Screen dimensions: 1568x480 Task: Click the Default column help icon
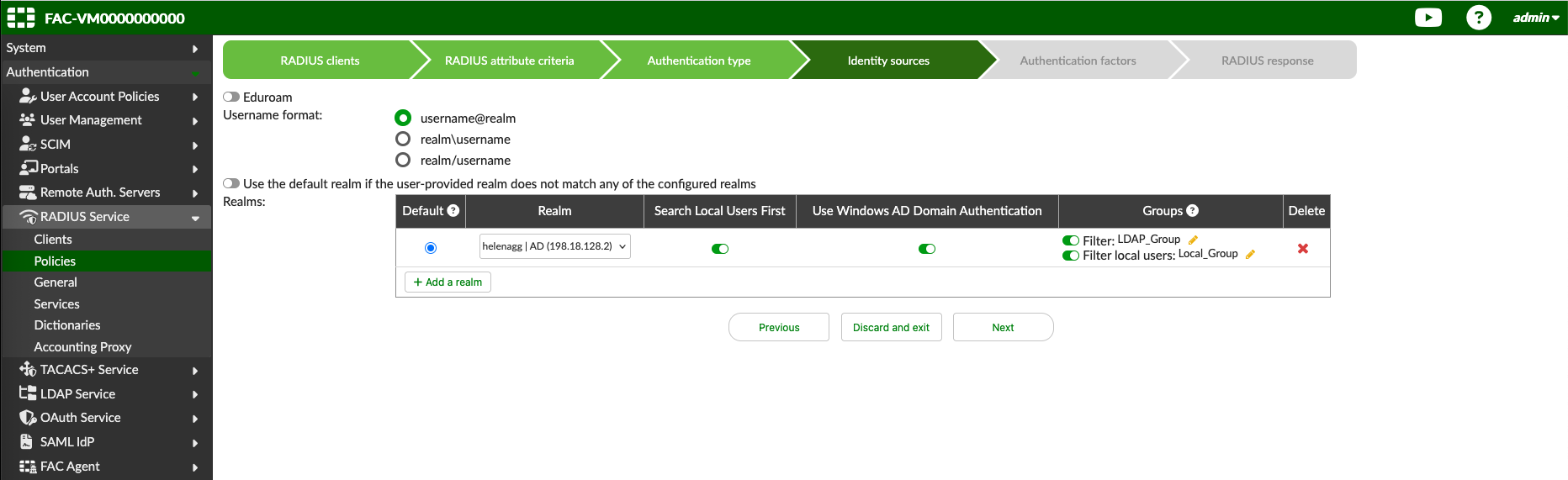pyautogui.click(x=453, y=211)
